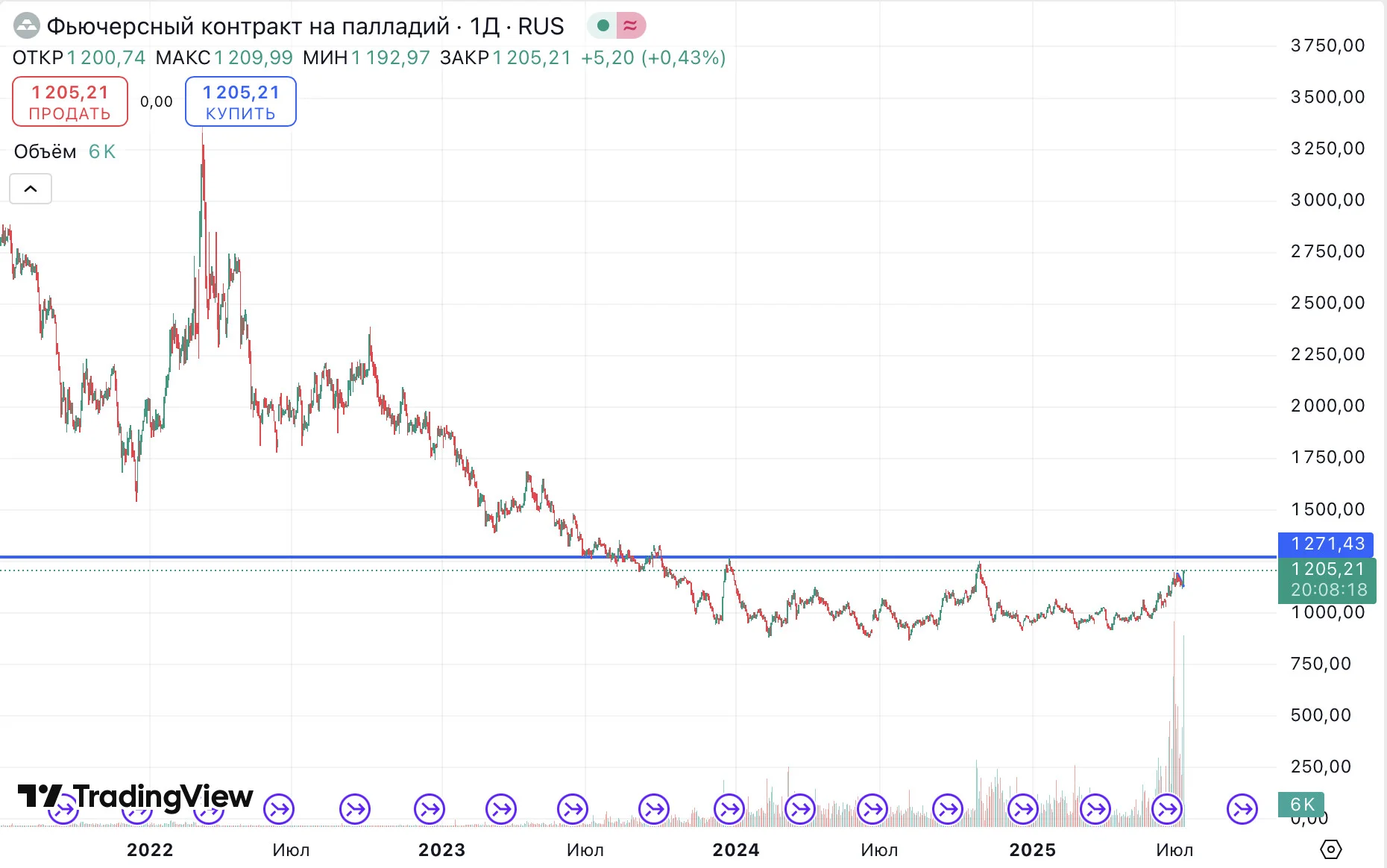Click the event marker above 'Июл' 2022
1387x868 pixels.
280,809
